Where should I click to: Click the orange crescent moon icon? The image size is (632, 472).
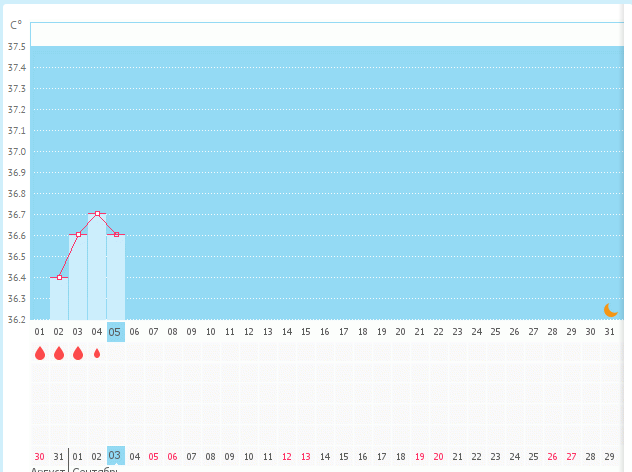610,310
